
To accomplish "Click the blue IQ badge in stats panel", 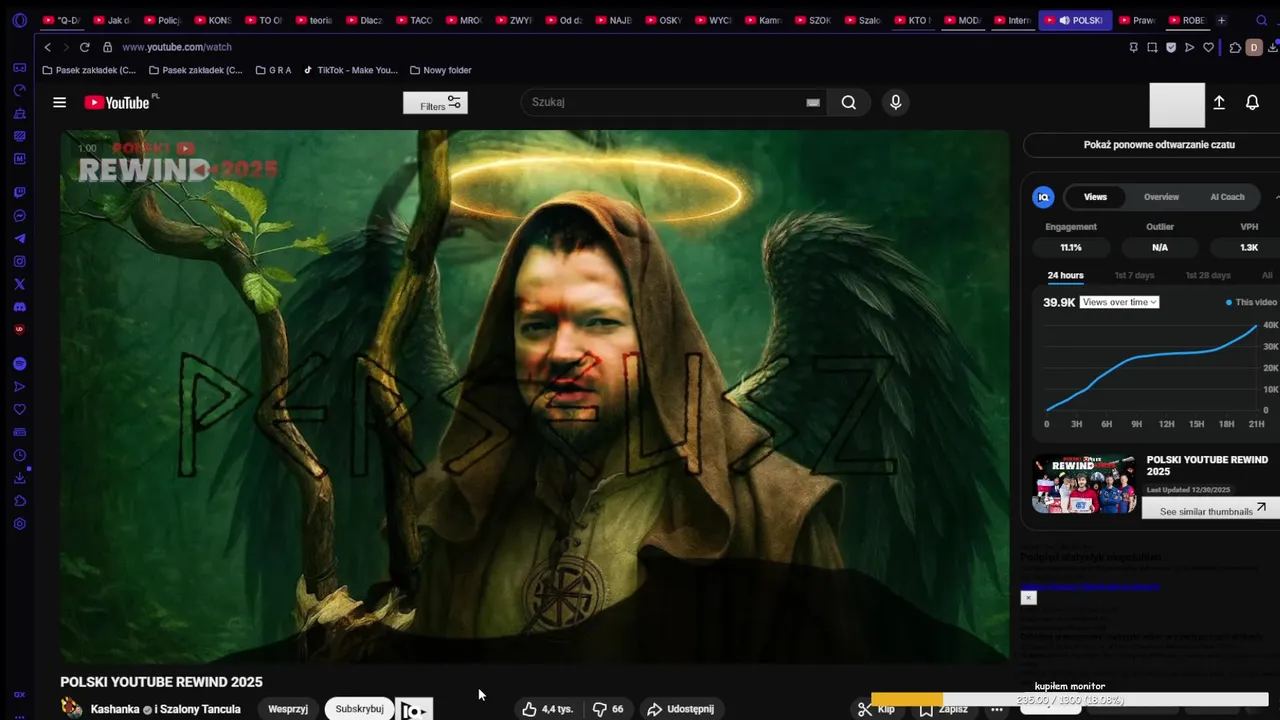I will [x=1043, y=197].
